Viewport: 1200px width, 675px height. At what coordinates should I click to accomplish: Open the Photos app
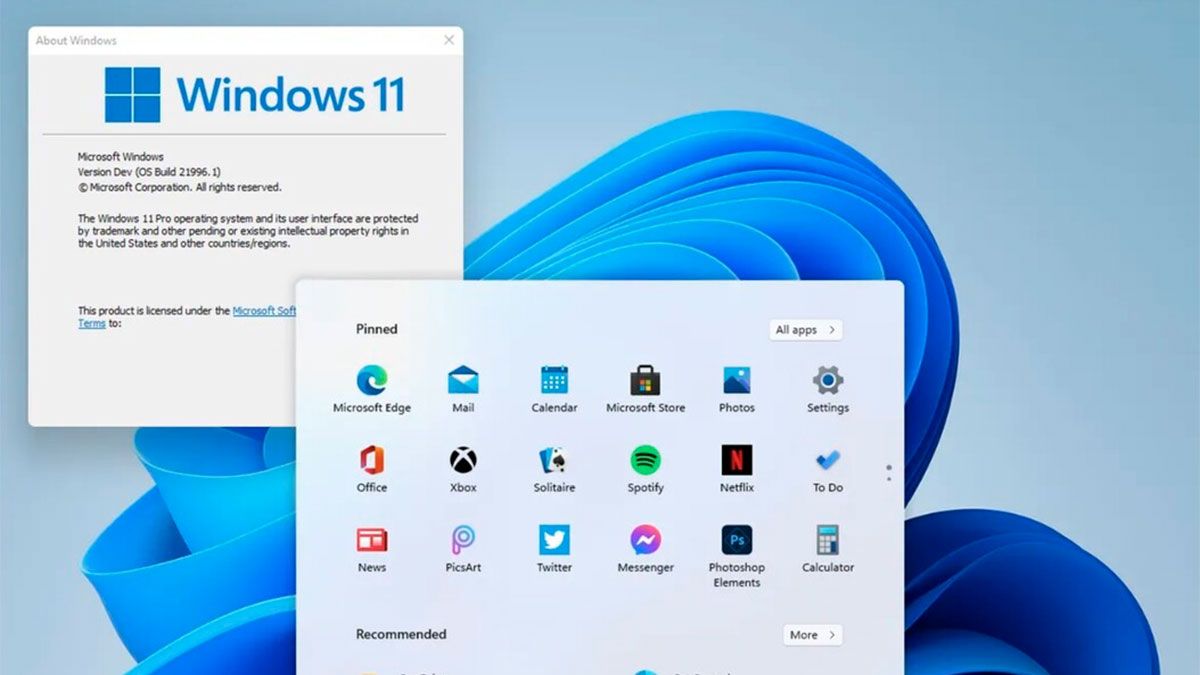tap(736, 380)
